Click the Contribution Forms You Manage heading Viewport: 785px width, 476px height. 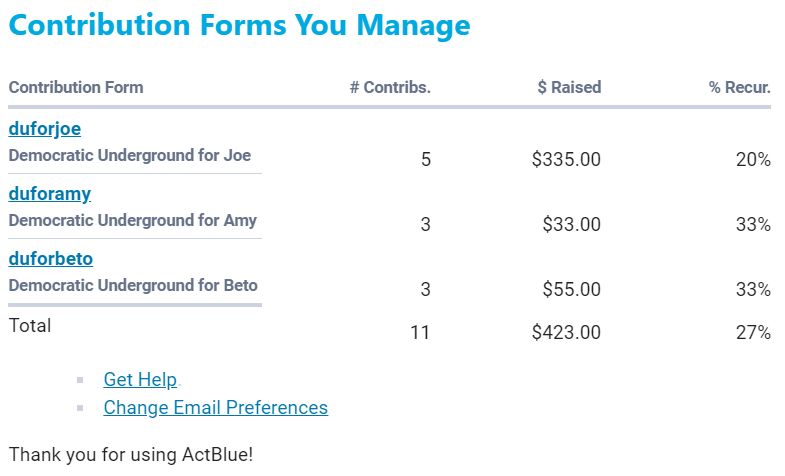pos(239,26)
